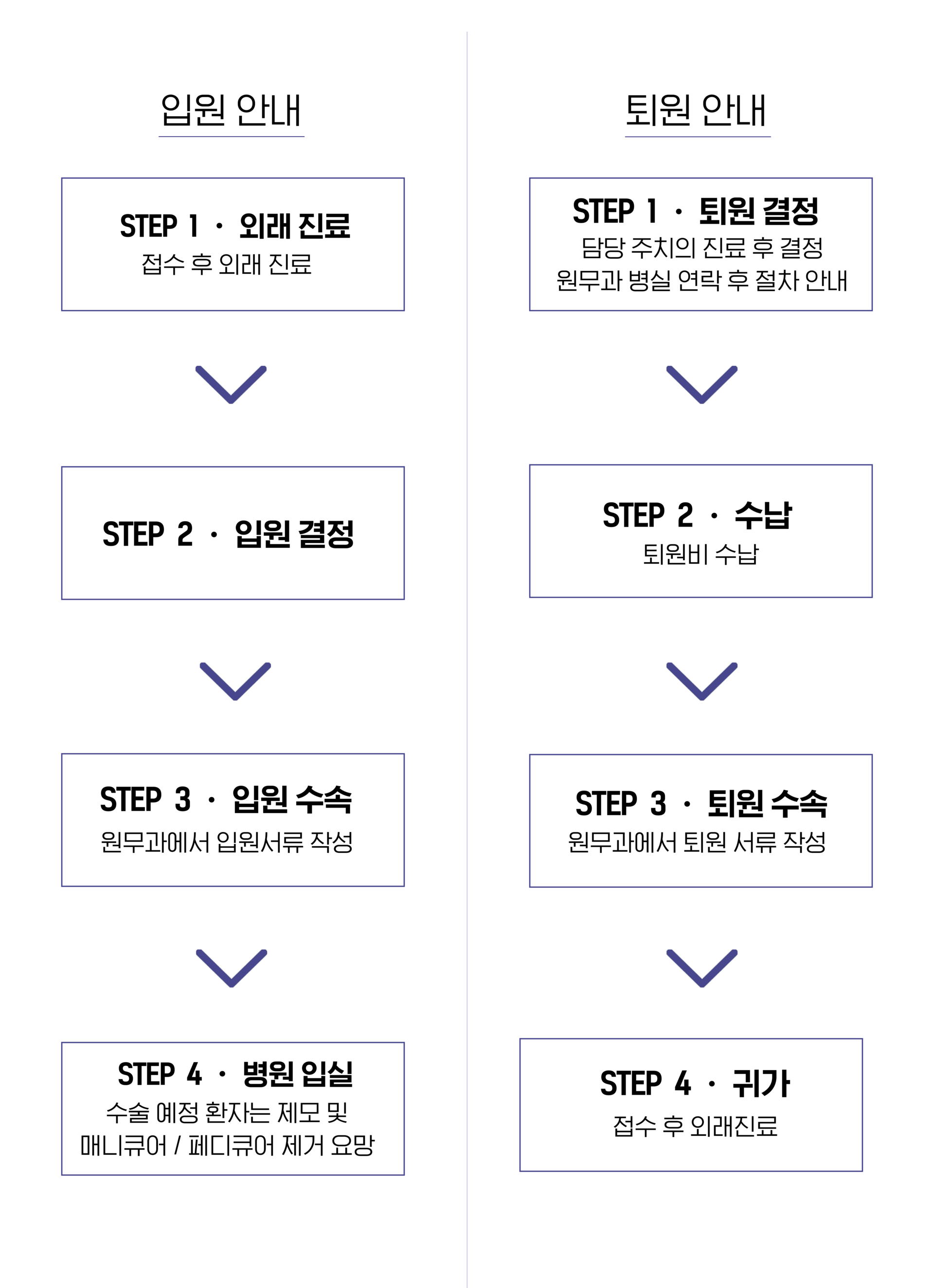Click the chevron below 입원 결정 step
The width and height of the screenshot is (934, 1288).
235,681
